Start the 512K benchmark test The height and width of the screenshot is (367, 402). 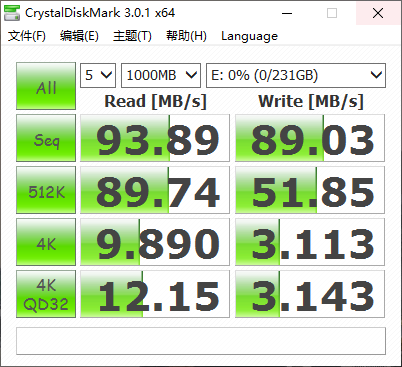[46, 190]
